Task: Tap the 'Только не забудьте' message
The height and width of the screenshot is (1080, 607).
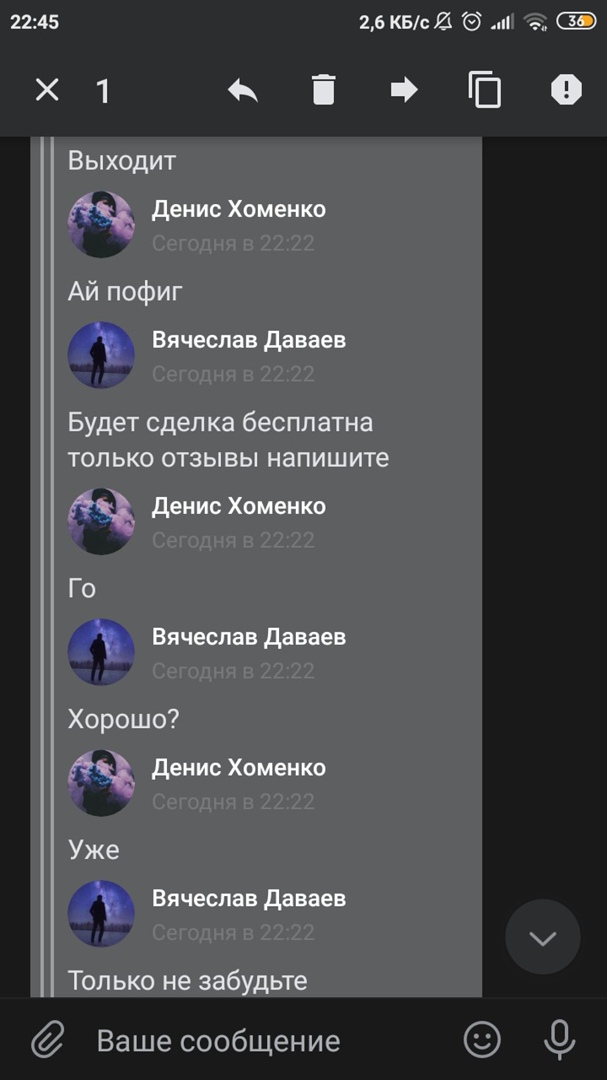Action: coord(187,980)
